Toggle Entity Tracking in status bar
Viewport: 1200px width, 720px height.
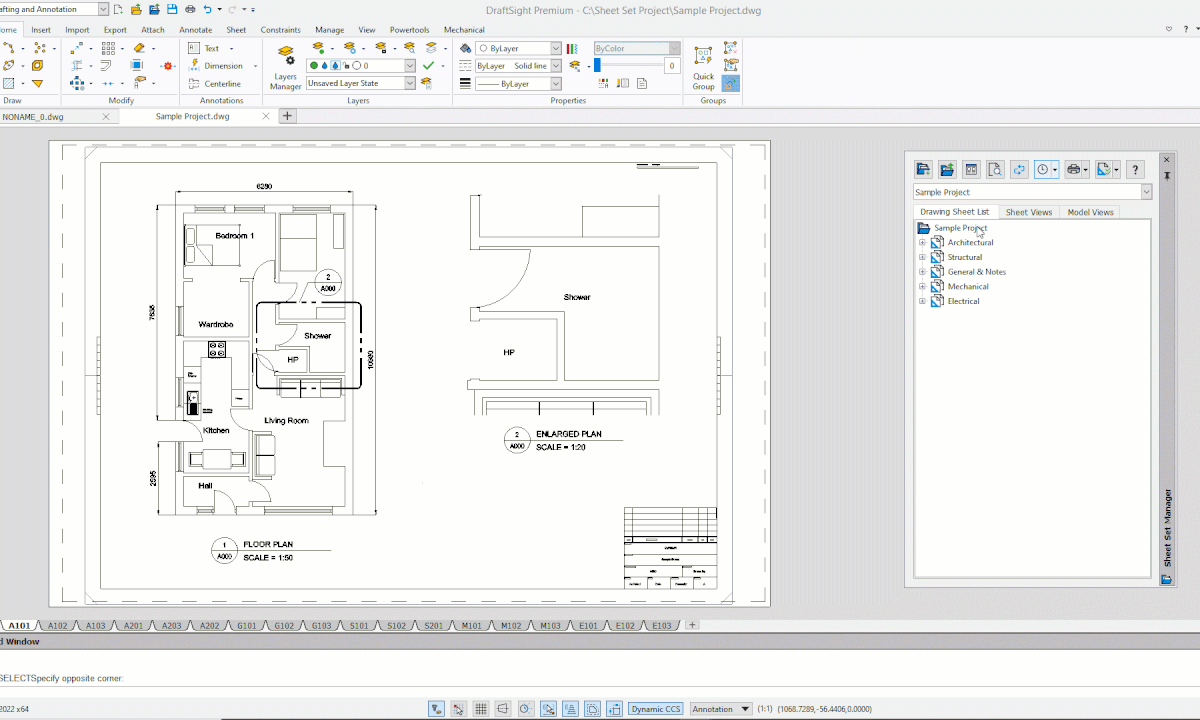tap(570, 709)
